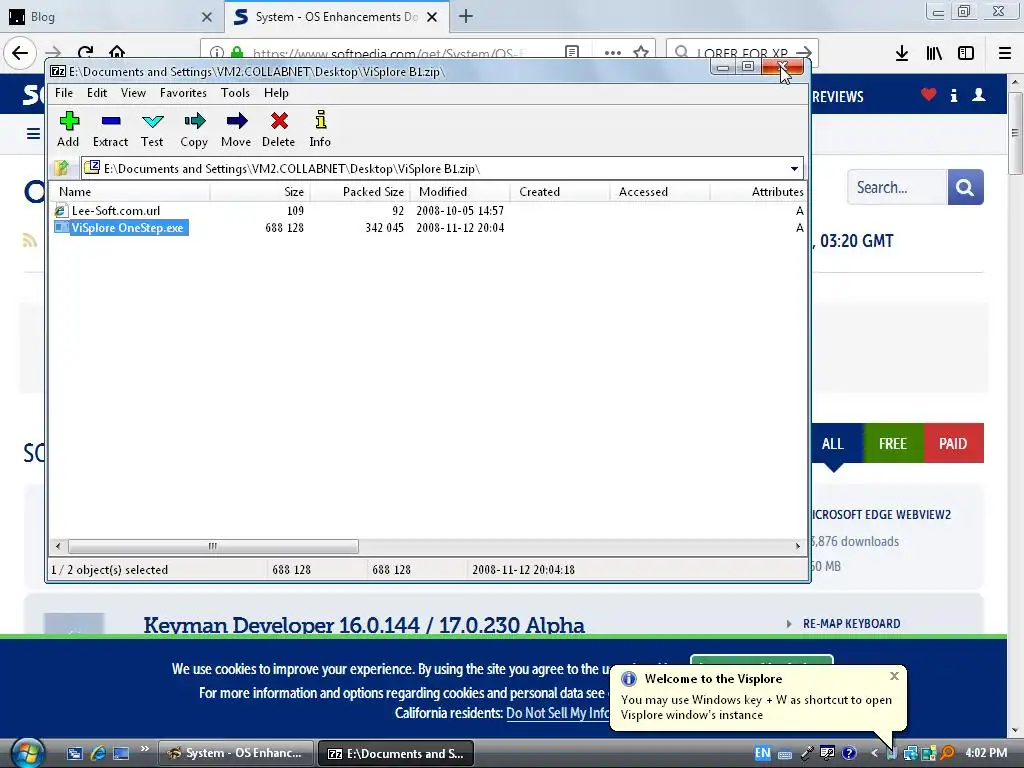Go back in the browser
Viewport: 1024px width, 768px height.
pyautogui.click(x=20, y=53)
